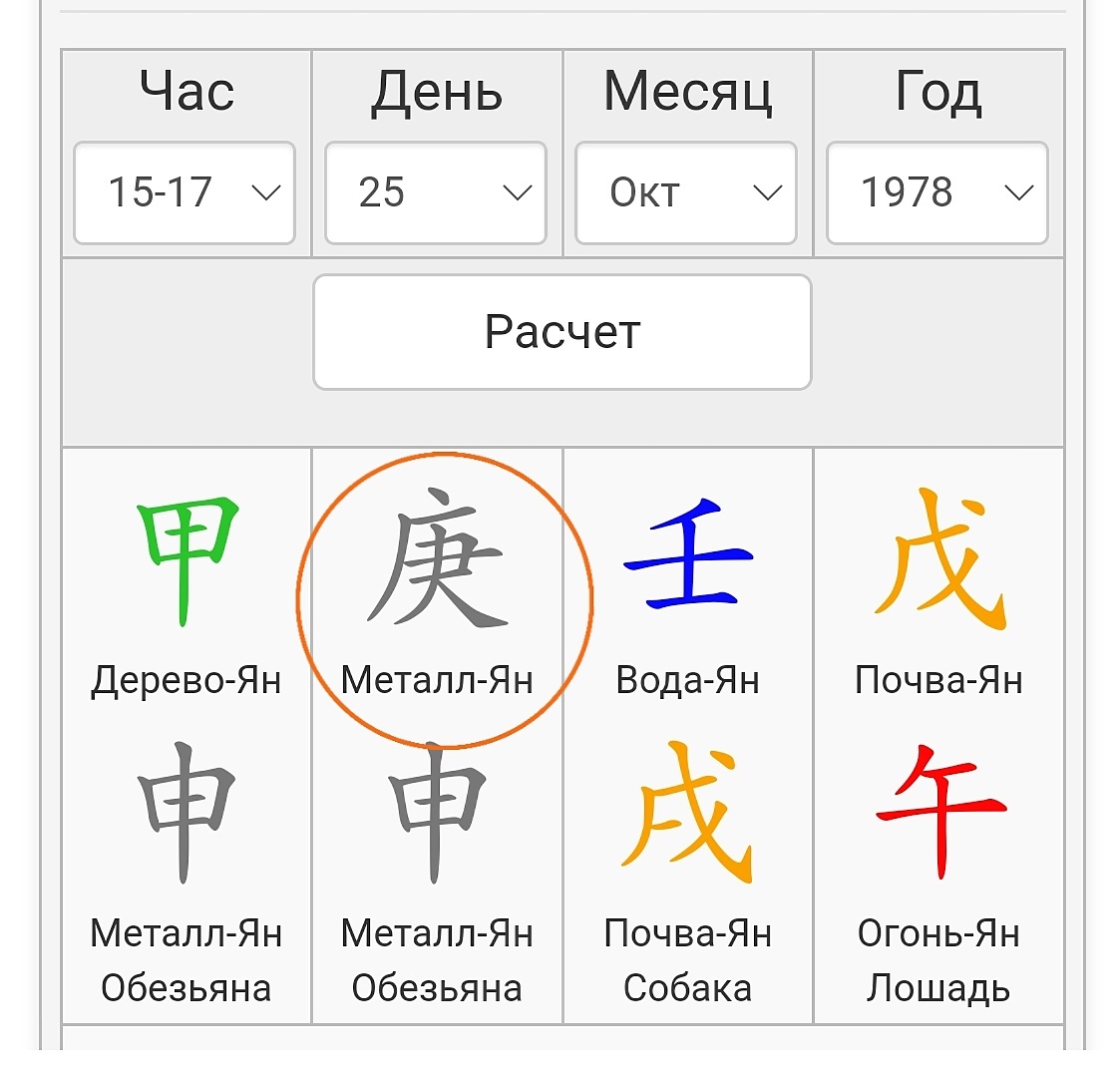Click the Почва-Ян Собака label

point(688,960)
